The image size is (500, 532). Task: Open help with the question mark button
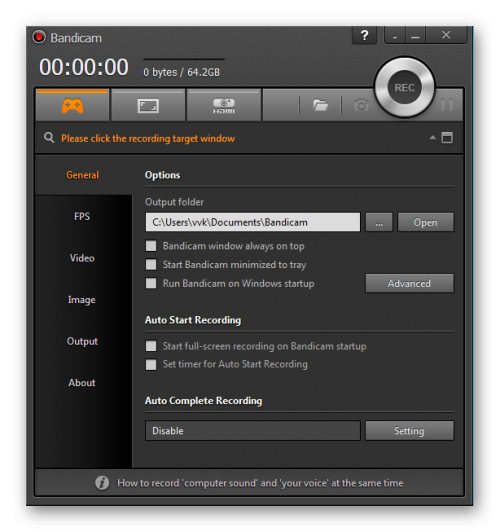364,35
